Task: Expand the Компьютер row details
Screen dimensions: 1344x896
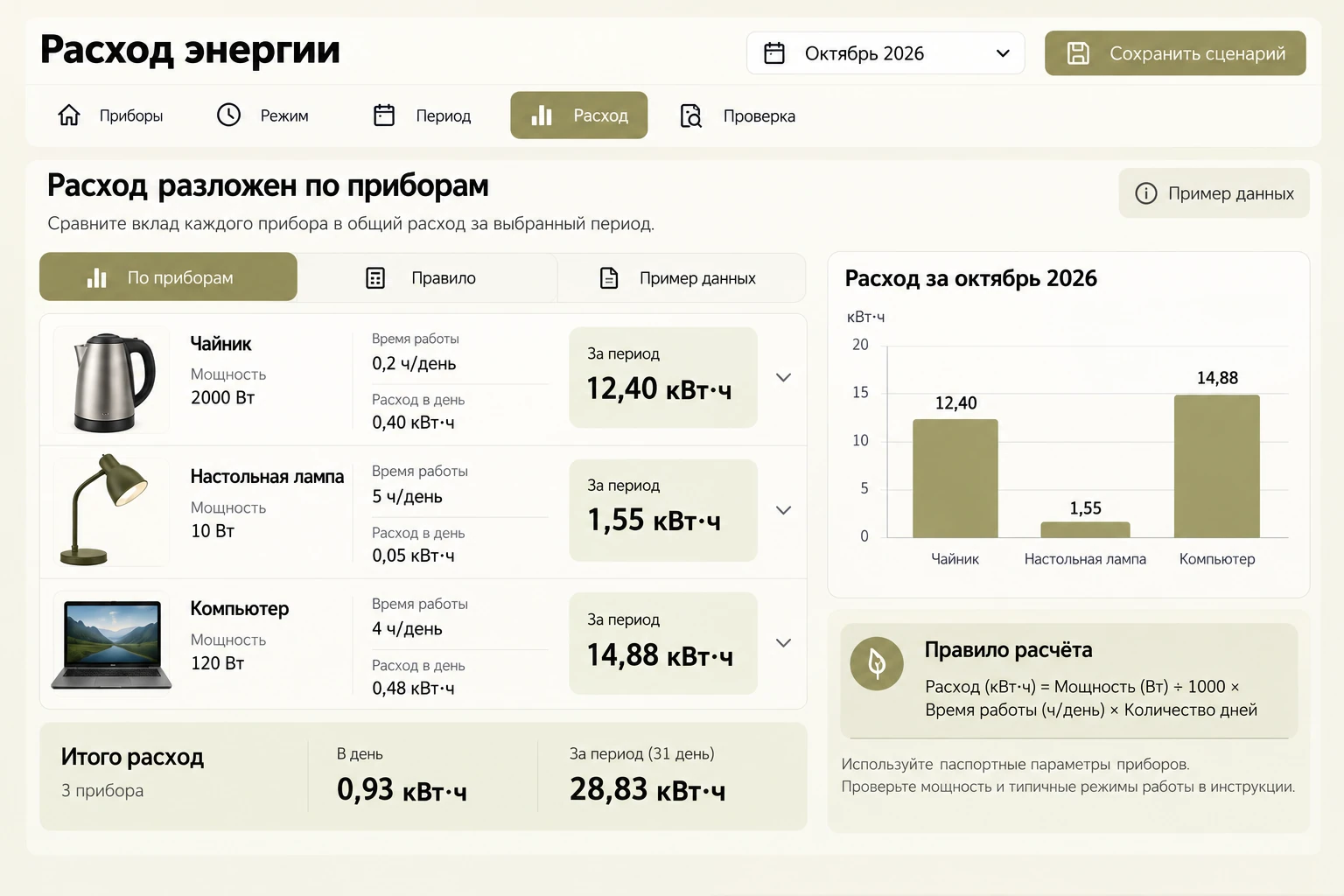Action: click(x=783, y=643)
